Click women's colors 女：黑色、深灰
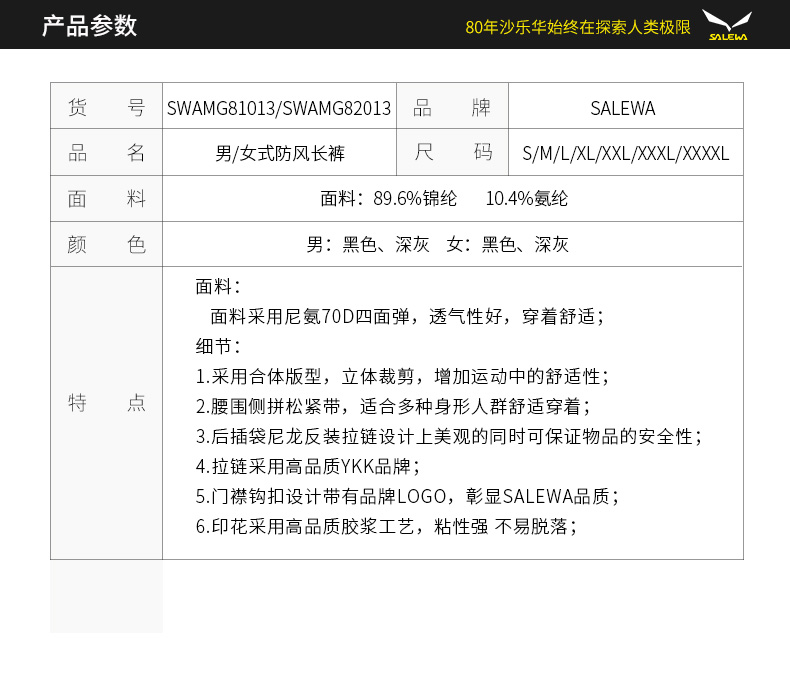The width and height of the screenshot is (790, 678). 507,244
